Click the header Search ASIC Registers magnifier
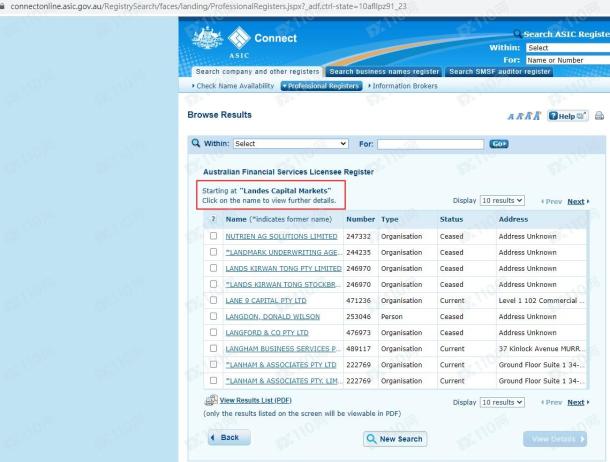The width and height of the screenshot is (610, 462). (x=517, y=34)
